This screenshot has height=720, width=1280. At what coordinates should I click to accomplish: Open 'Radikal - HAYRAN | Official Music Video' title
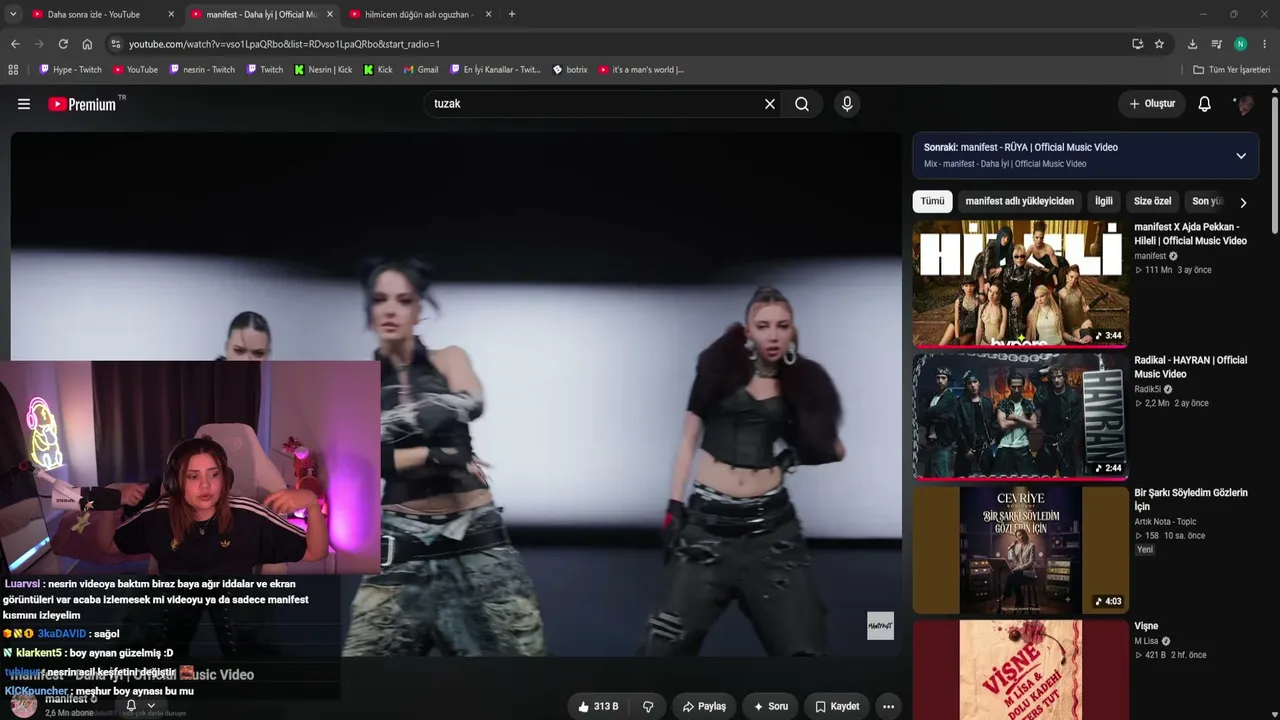[1191, 367]
